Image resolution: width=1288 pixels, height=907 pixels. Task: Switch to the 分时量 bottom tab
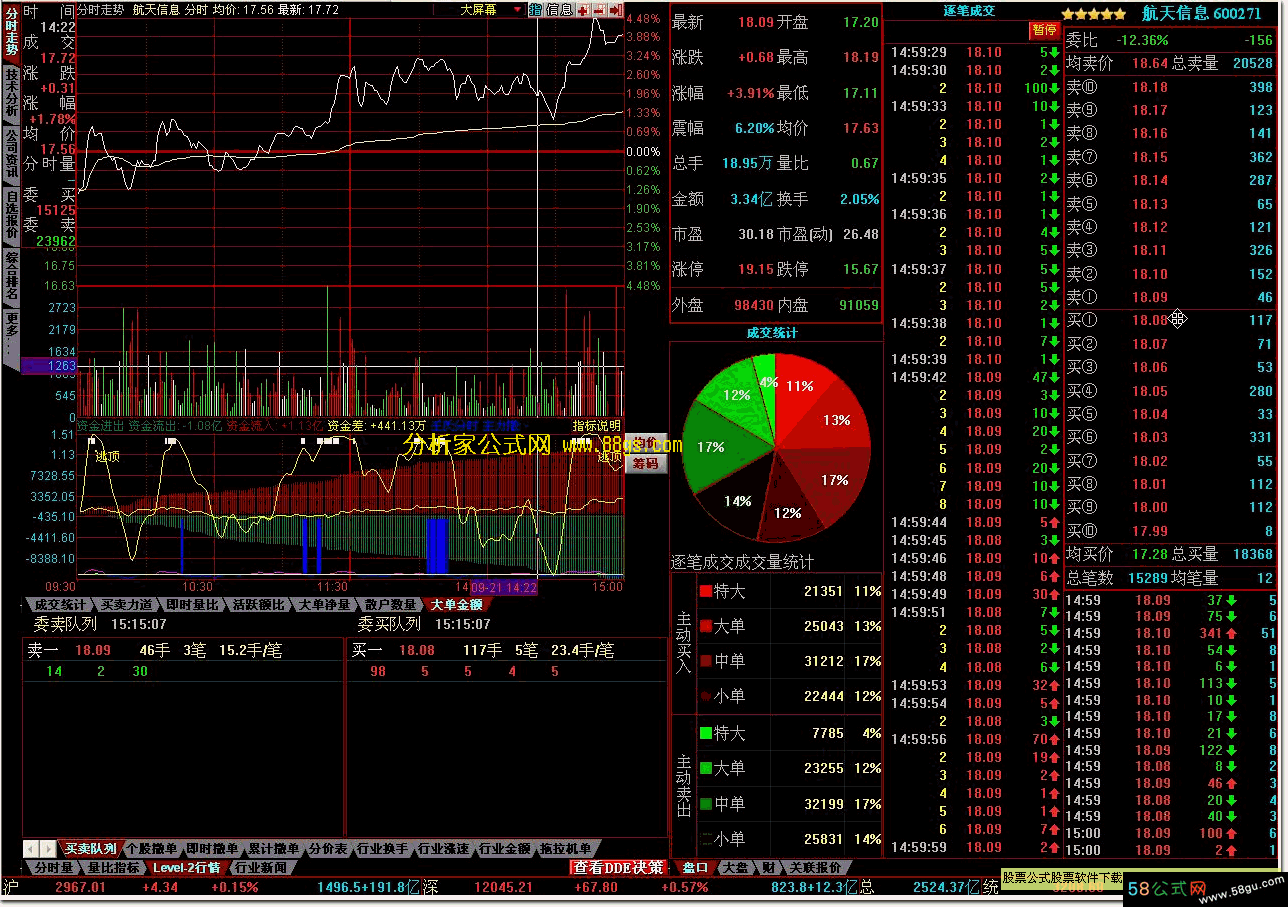(54, 867)
